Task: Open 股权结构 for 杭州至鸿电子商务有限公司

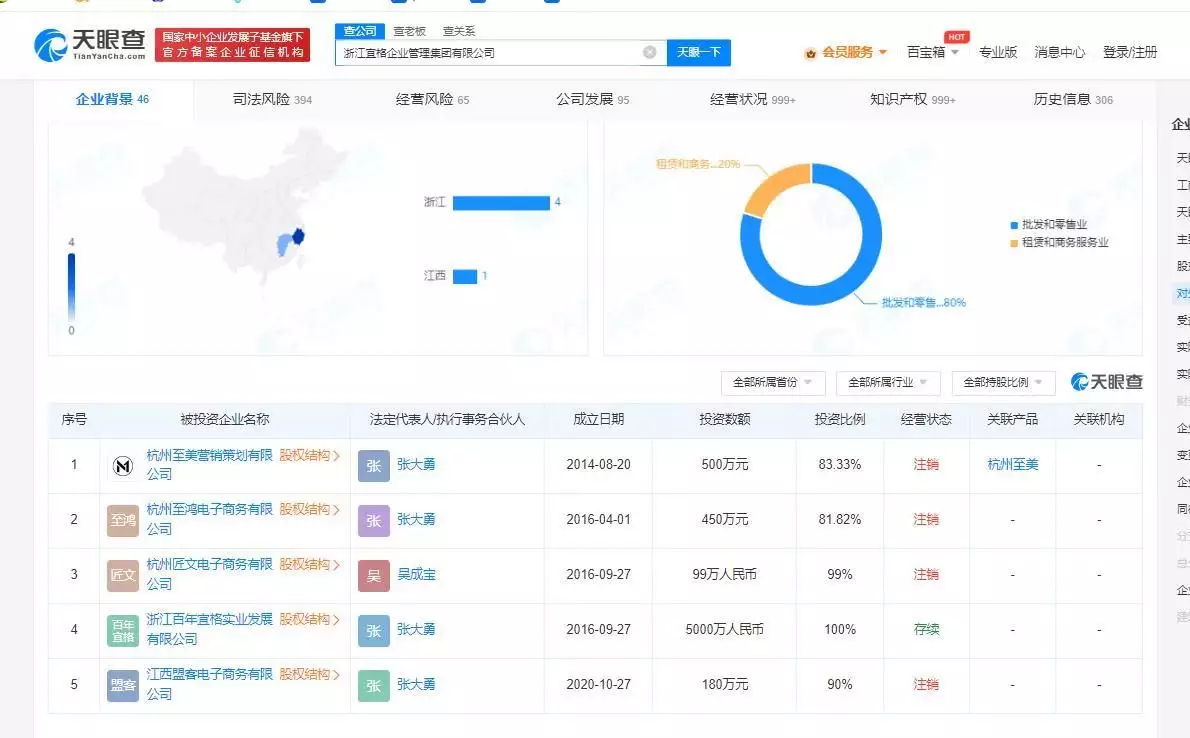Action: pyautogui.click(x=309, y=509)
